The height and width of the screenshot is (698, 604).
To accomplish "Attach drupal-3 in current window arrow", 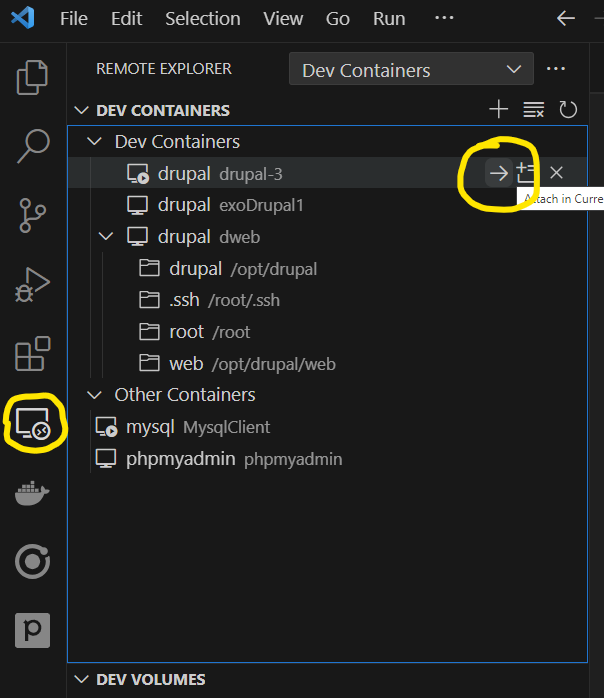I will (499, 173).
